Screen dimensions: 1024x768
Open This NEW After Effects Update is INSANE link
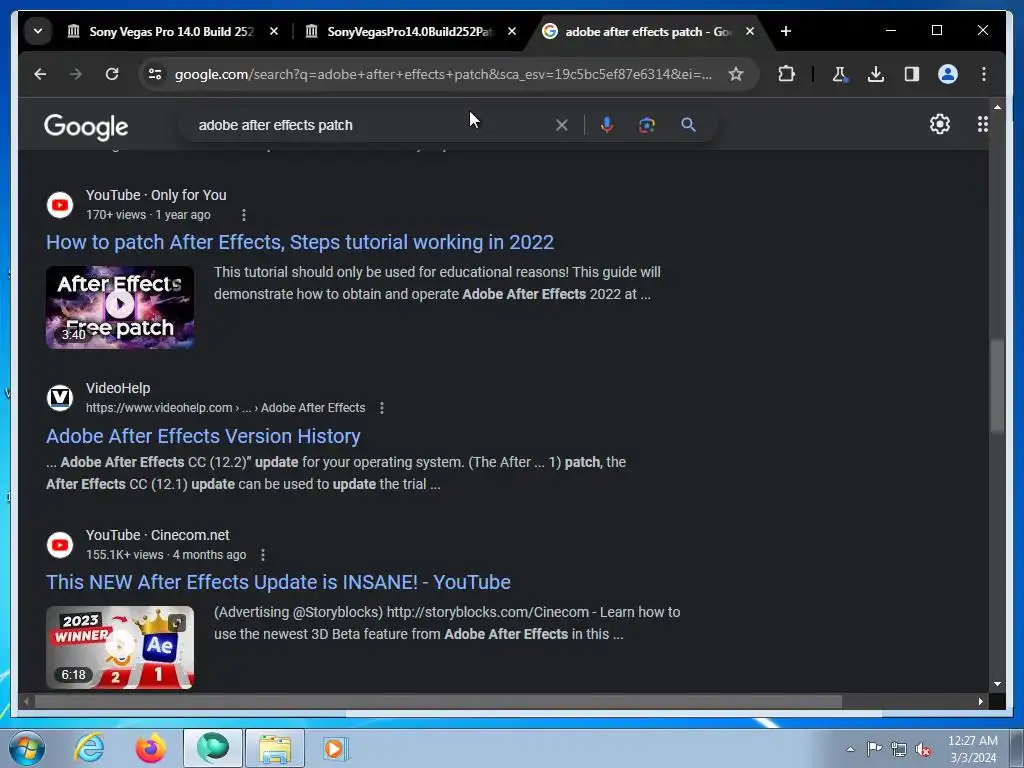[278, 582]
